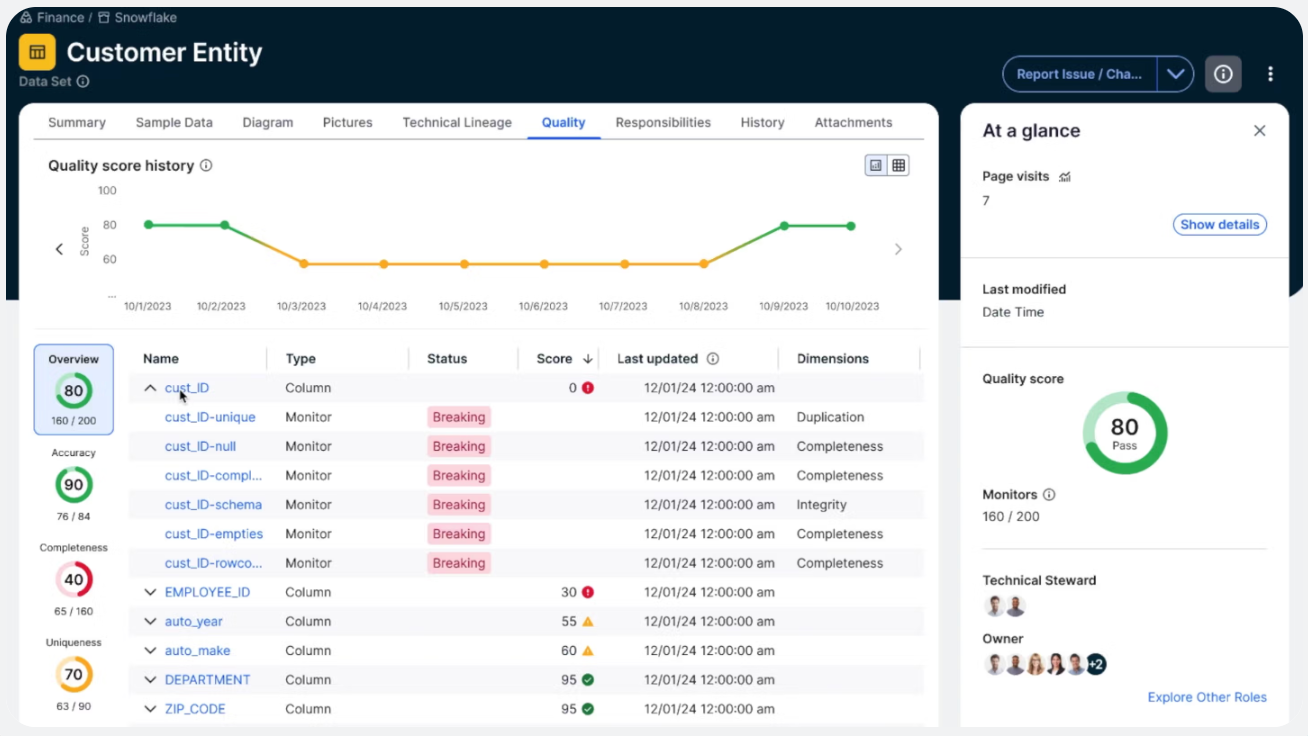Click Show details button
The width and height of the screenshot is (1308, 736).
(x=1219, y=225)
